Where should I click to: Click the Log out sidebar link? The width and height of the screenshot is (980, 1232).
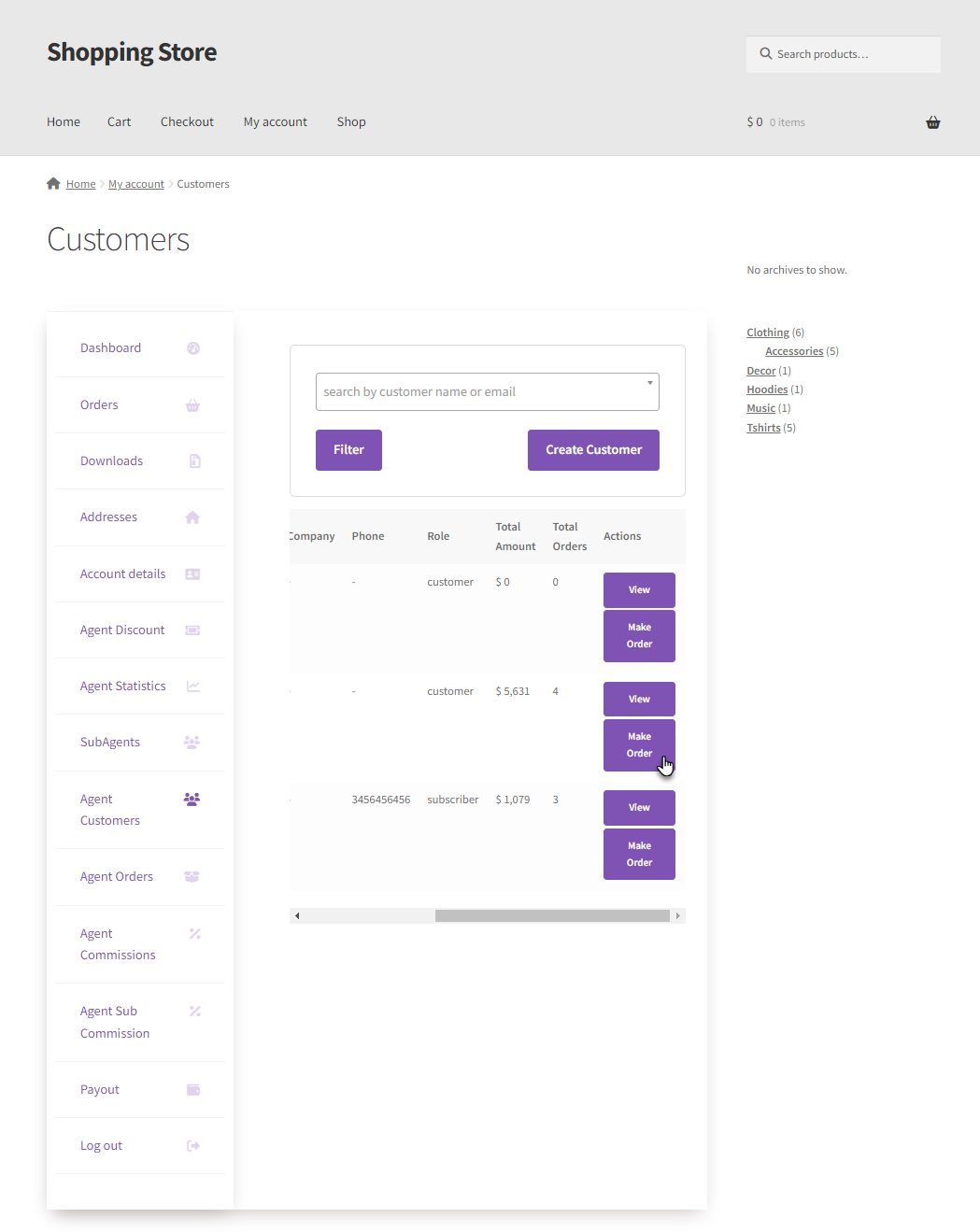click(x=101, y=1146)
